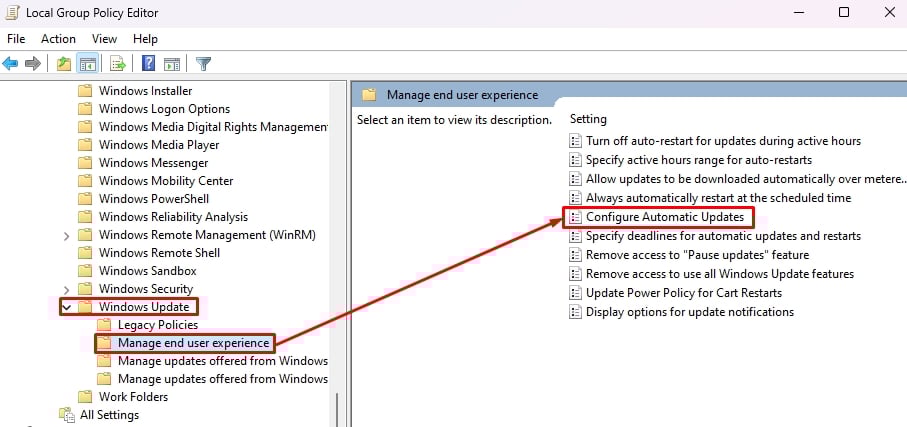Click the Windows Sandbox folder icon
907x427 pixels.
click(x=85, y=271)
